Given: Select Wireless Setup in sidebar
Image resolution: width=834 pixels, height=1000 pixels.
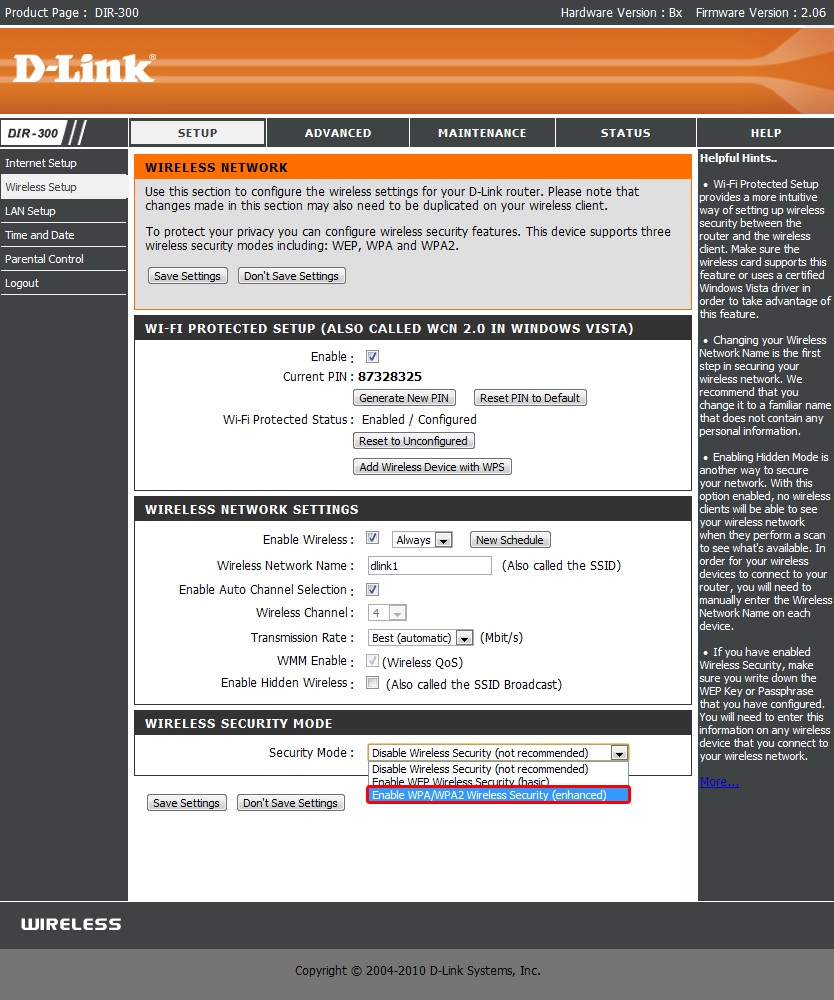Looking at the screenshot, I should [64, 187].
